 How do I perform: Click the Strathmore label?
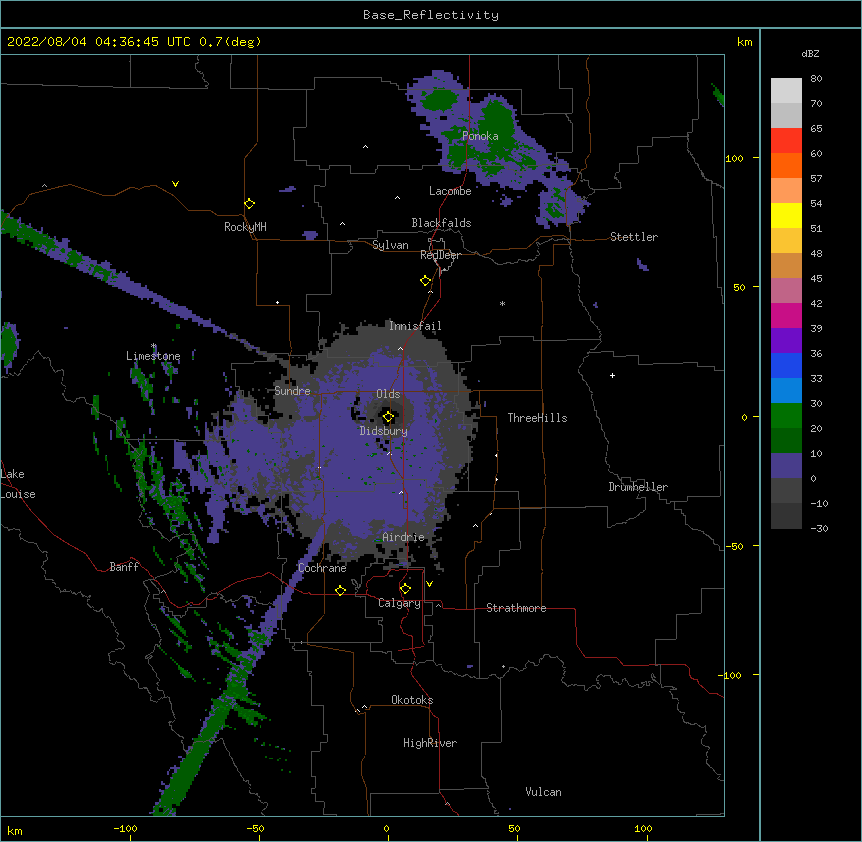click(x=516, y=608)
